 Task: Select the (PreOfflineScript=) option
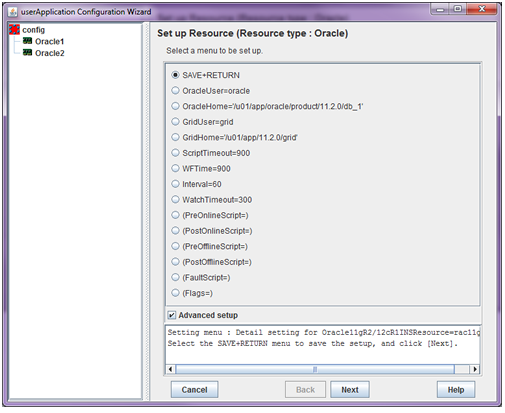pos(210,246)
